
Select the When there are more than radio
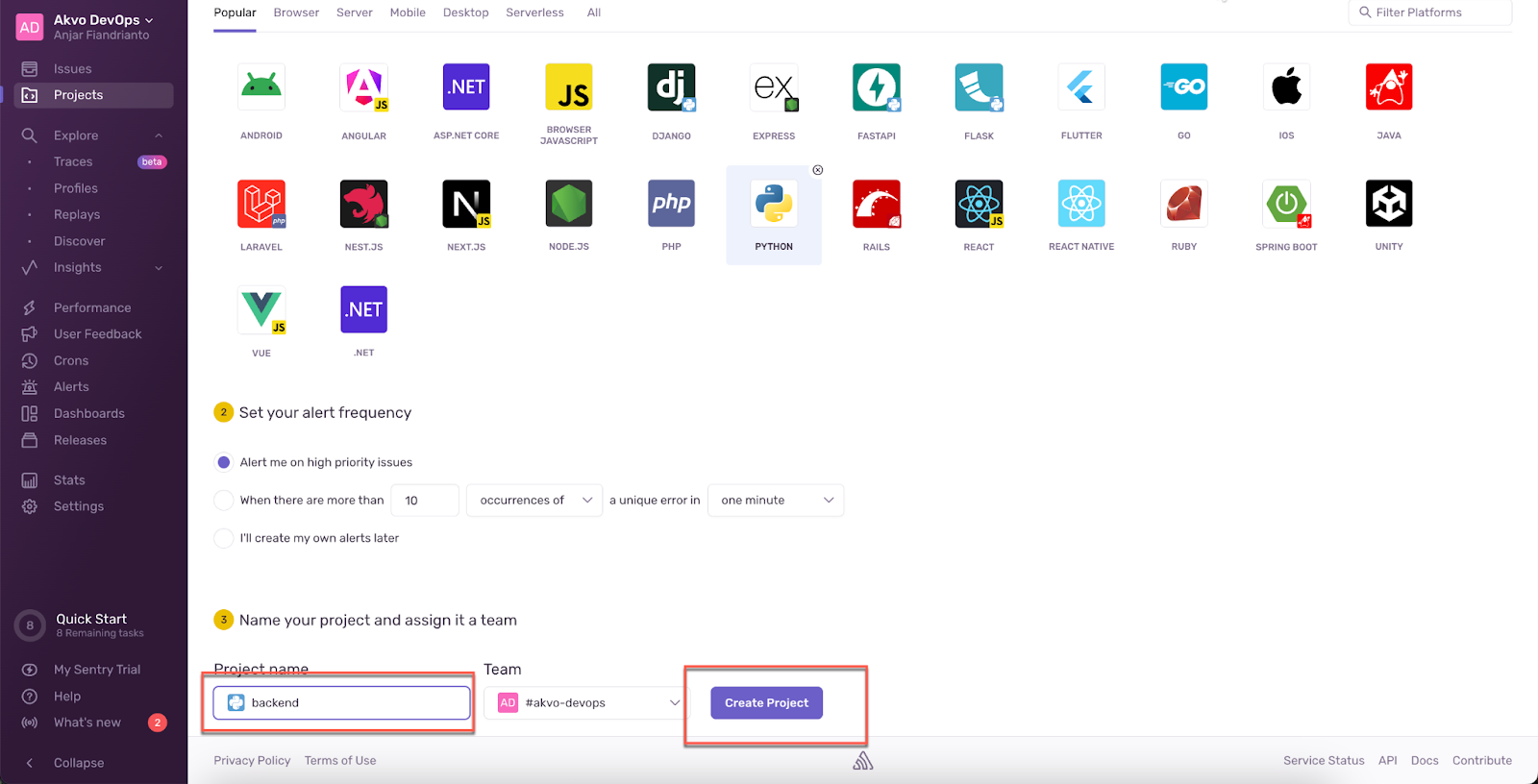coord(224,501)
